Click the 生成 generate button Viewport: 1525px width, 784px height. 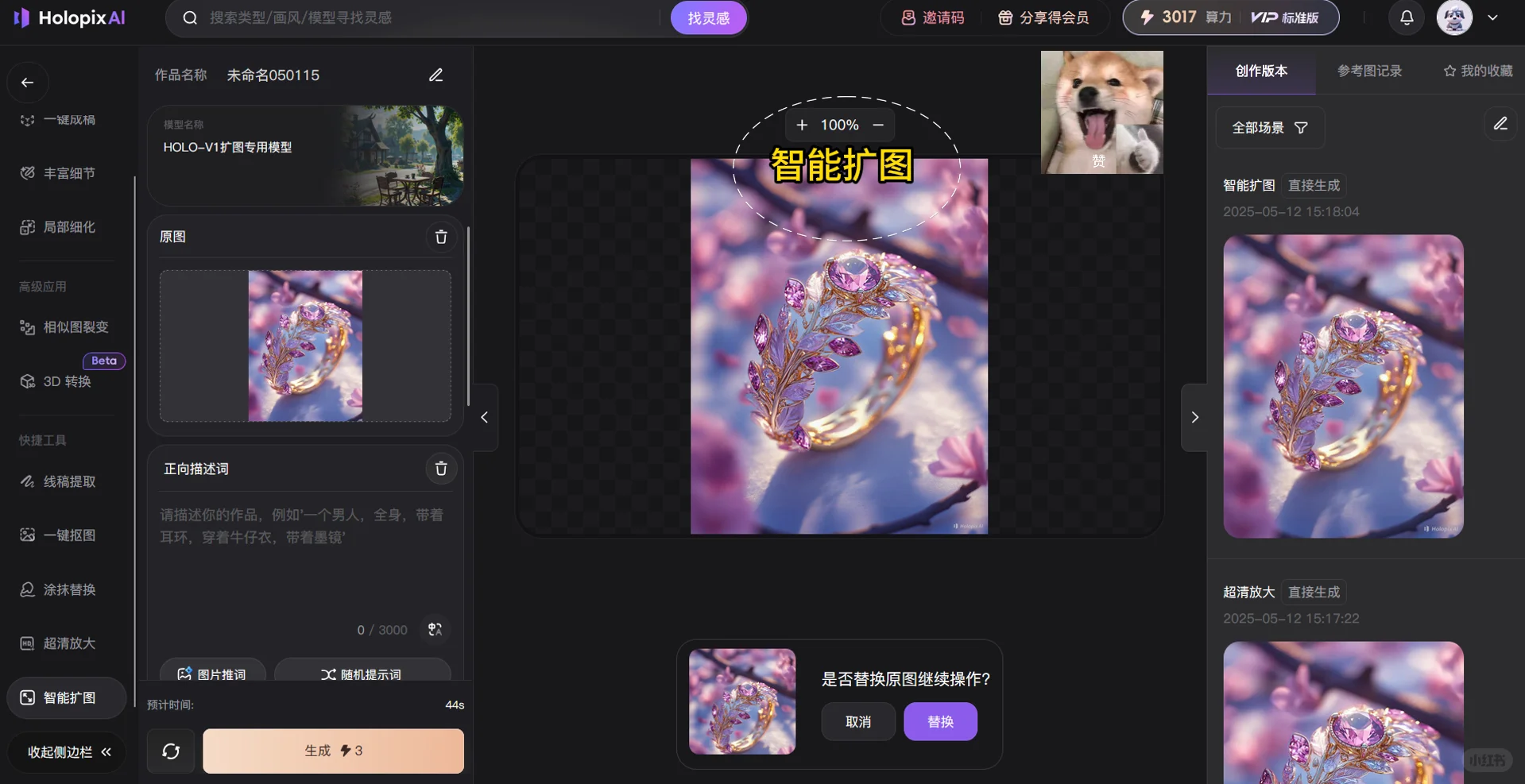tap(333, 750)
